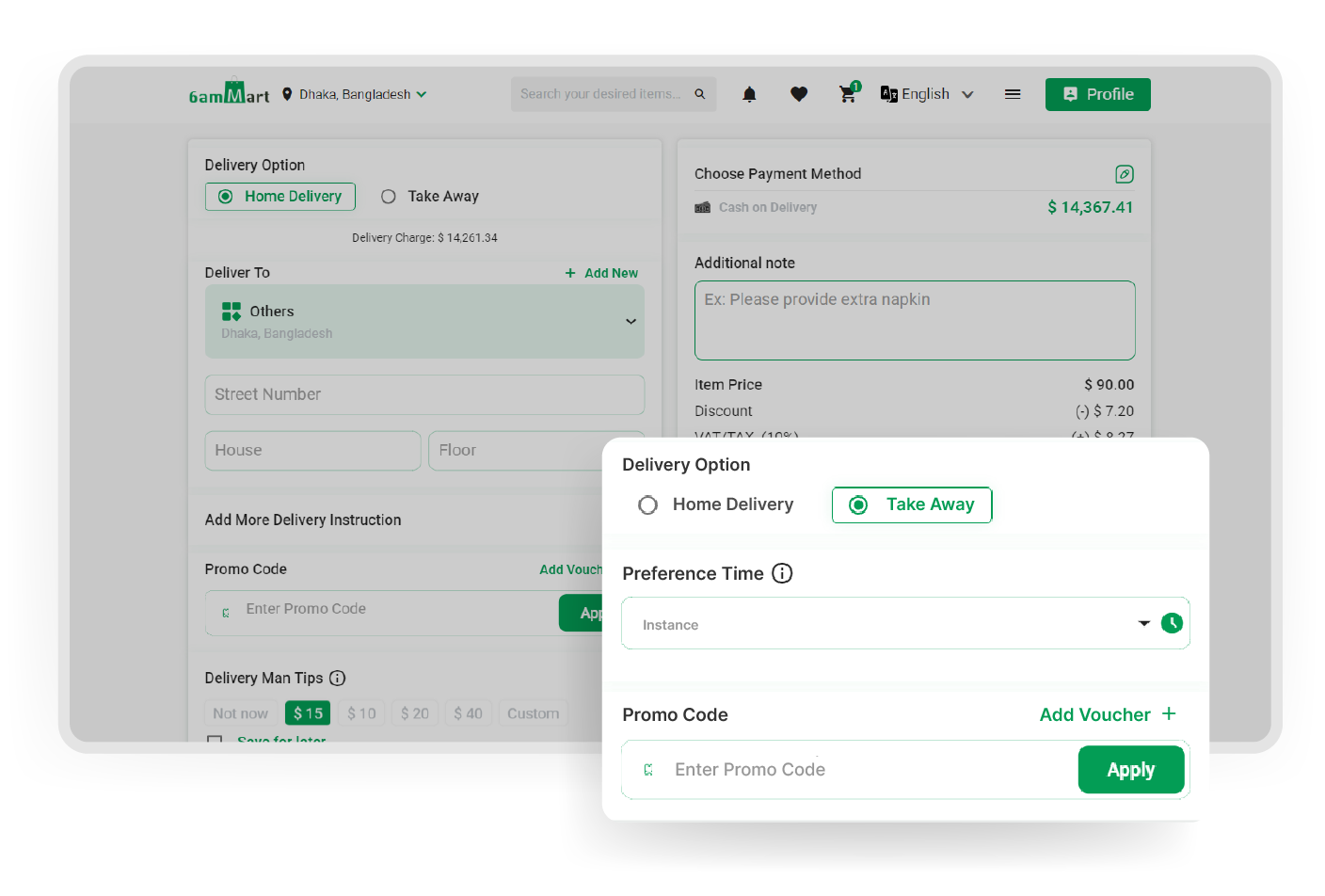Click the search magnifier icon
Image resolution: width=1325 pixels, height=896 pixels.
[x=700, y=94]
